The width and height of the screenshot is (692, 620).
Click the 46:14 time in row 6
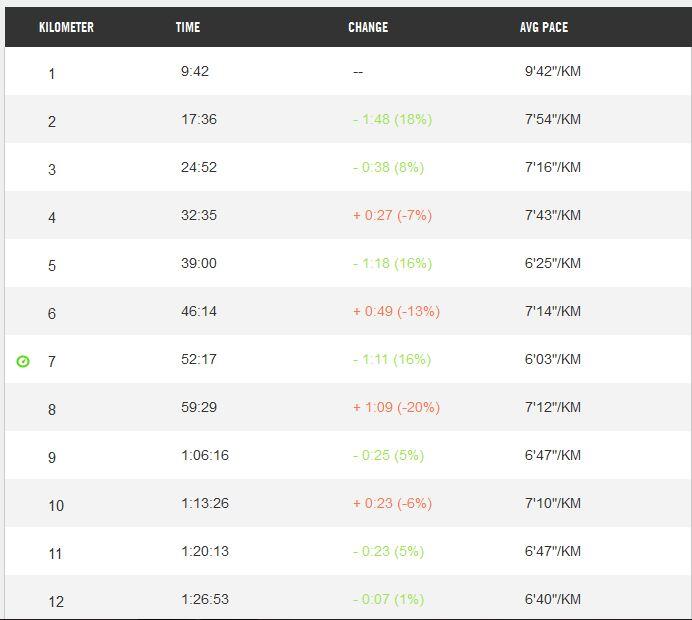(x=199, y=311)
